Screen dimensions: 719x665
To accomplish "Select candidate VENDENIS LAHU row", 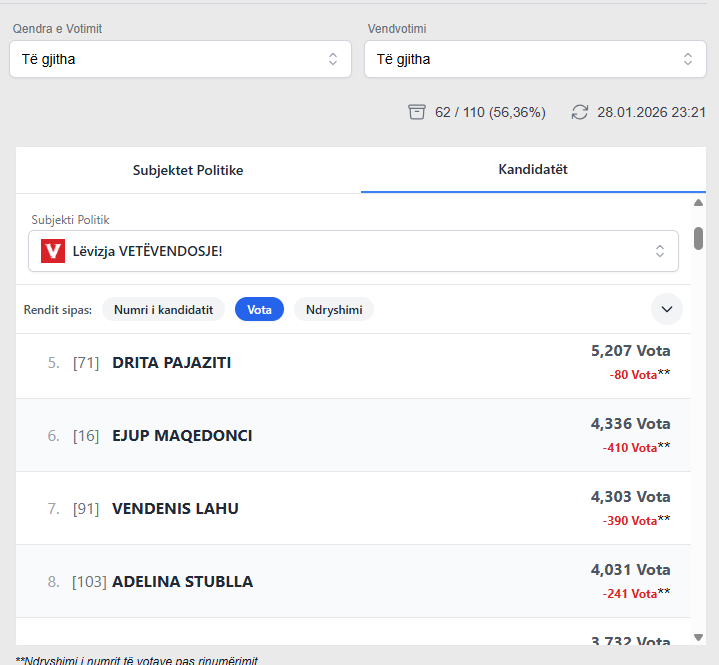I will pos(353,508).
